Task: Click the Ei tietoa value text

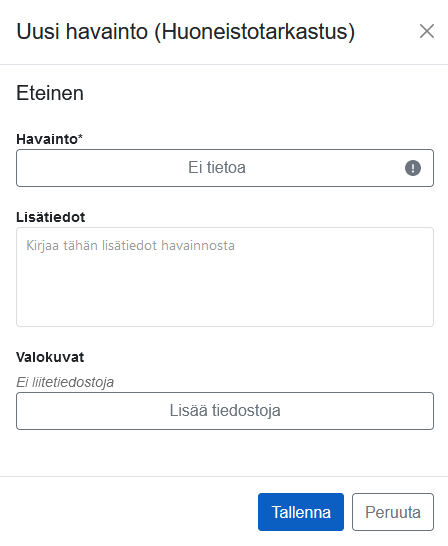Action: [217, 167]
